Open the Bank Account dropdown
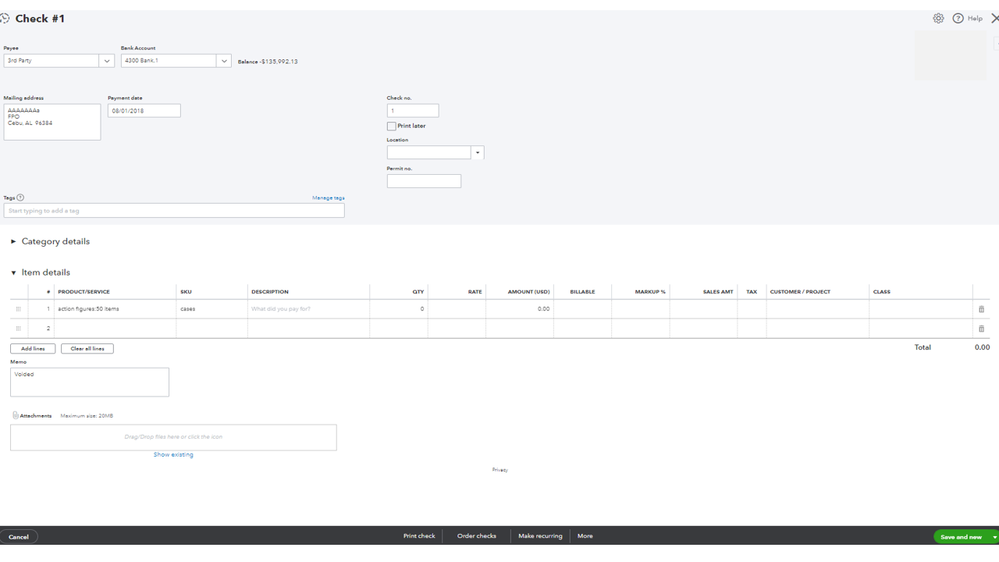This screenshot has width=999, height=562. click(x=224, y=61)
